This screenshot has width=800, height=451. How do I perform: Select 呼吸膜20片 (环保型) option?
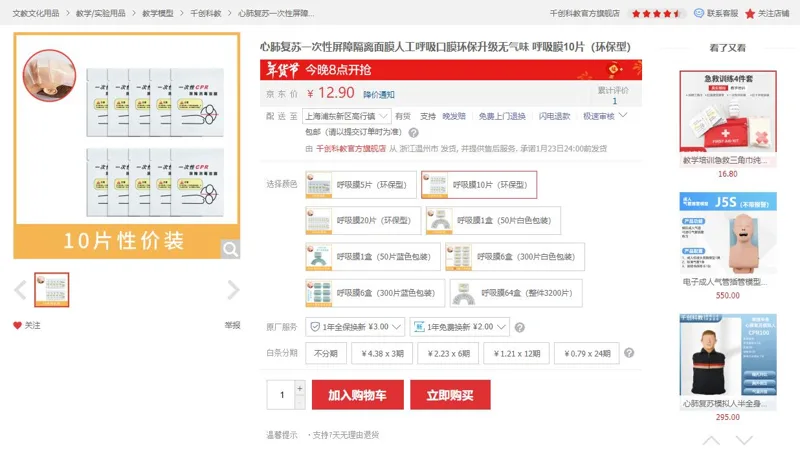363,220
